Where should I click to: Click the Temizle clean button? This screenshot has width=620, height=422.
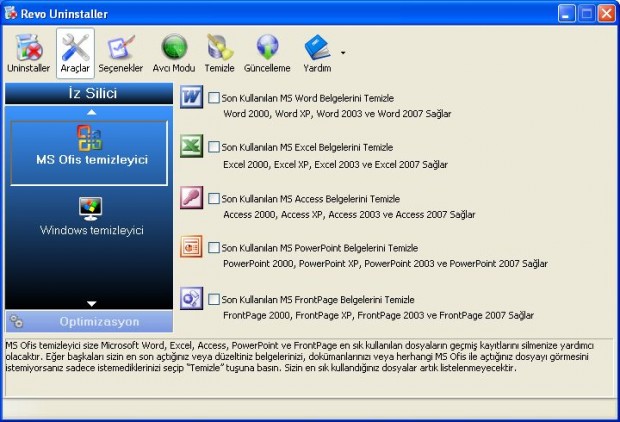tap(219, 53)
